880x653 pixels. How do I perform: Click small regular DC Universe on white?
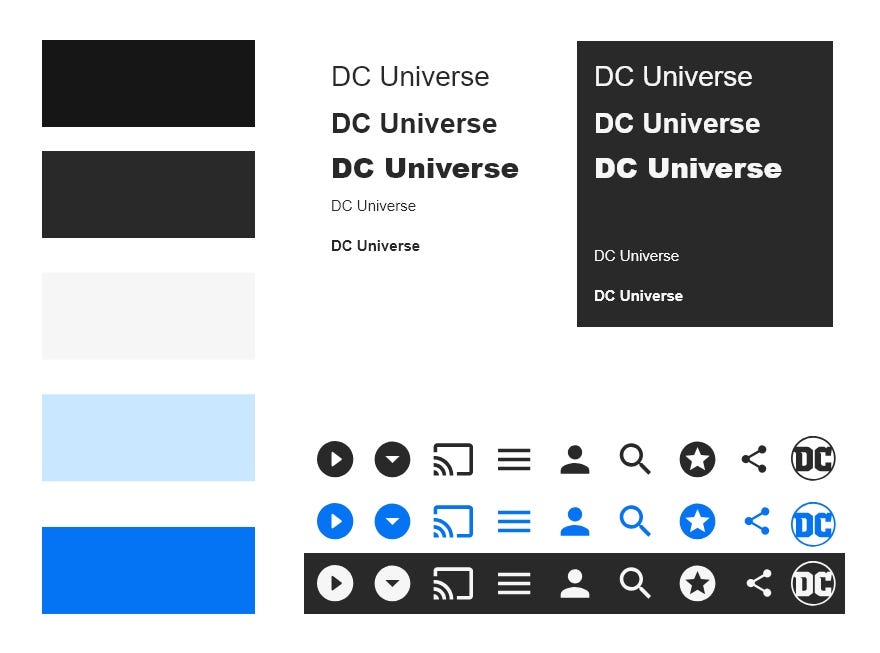pos(373,206)
